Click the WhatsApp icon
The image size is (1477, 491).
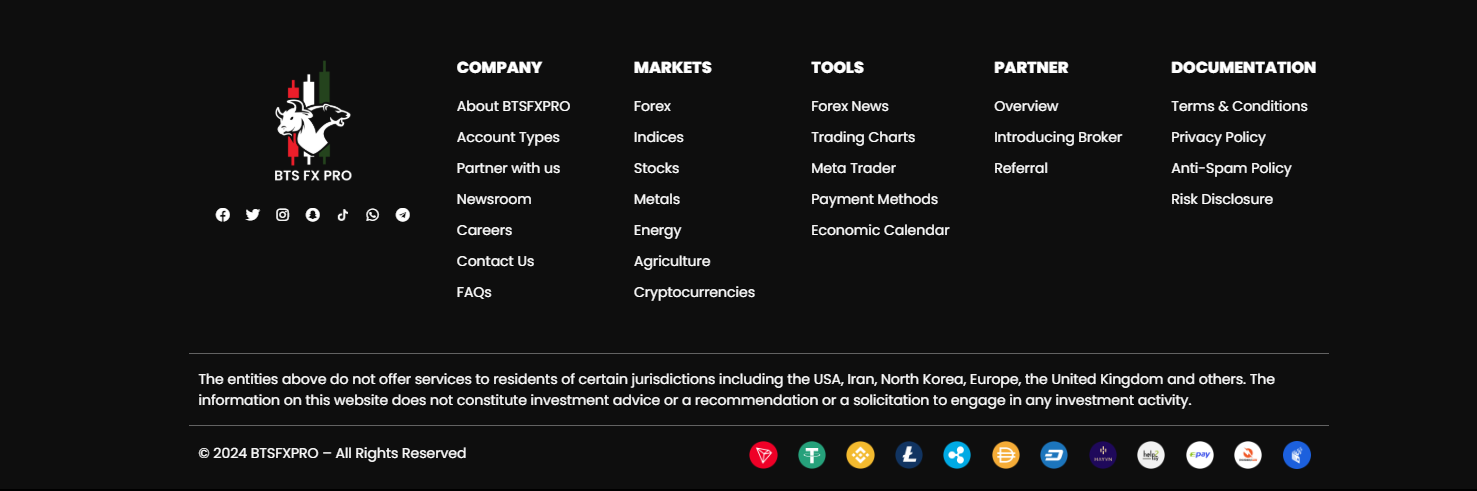[x=373, y=215]
